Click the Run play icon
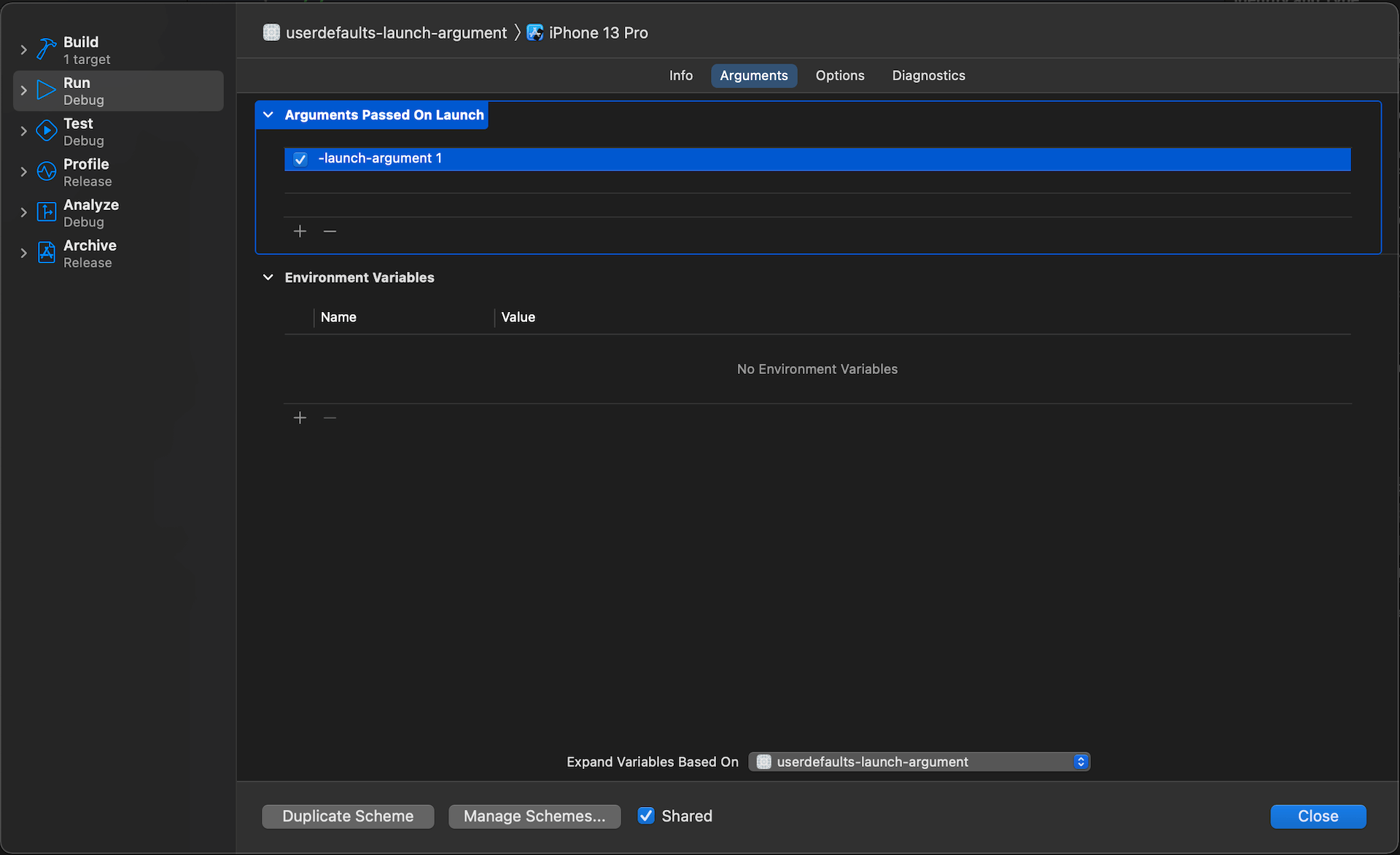 point(46,90)
